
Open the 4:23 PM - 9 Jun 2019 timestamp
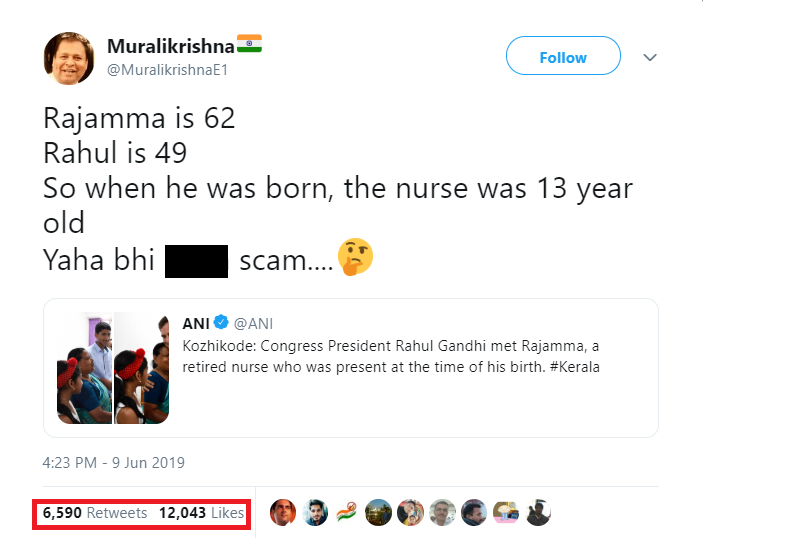(x=113, y=463)
